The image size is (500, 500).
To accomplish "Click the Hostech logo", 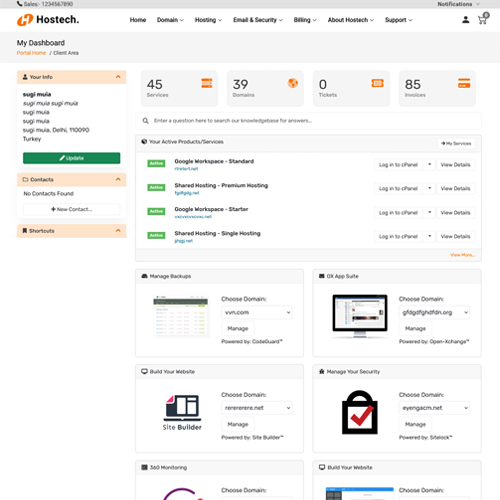I will point(48,20).
